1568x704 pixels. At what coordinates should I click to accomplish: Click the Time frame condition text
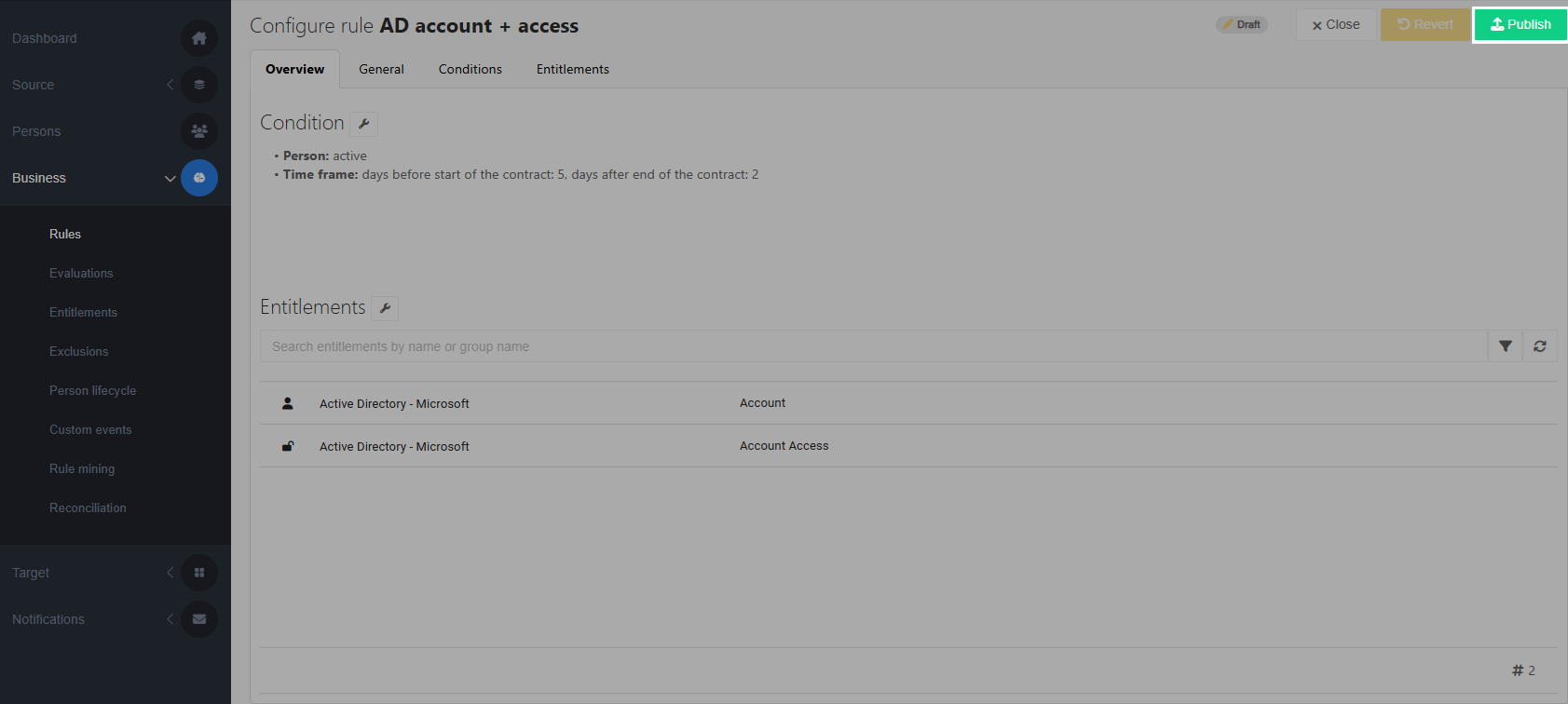tap(521, 174)
